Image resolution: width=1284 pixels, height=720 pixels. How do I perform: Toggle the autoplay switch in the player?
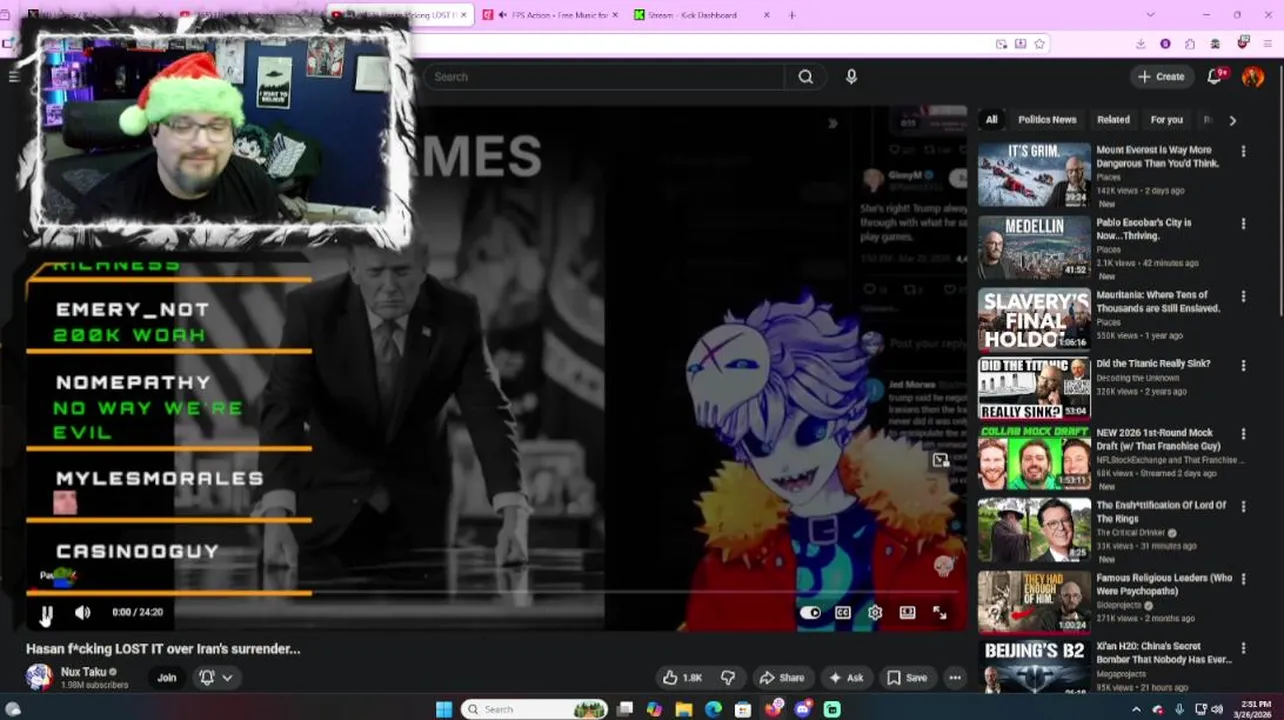click(x=810, y=613)
